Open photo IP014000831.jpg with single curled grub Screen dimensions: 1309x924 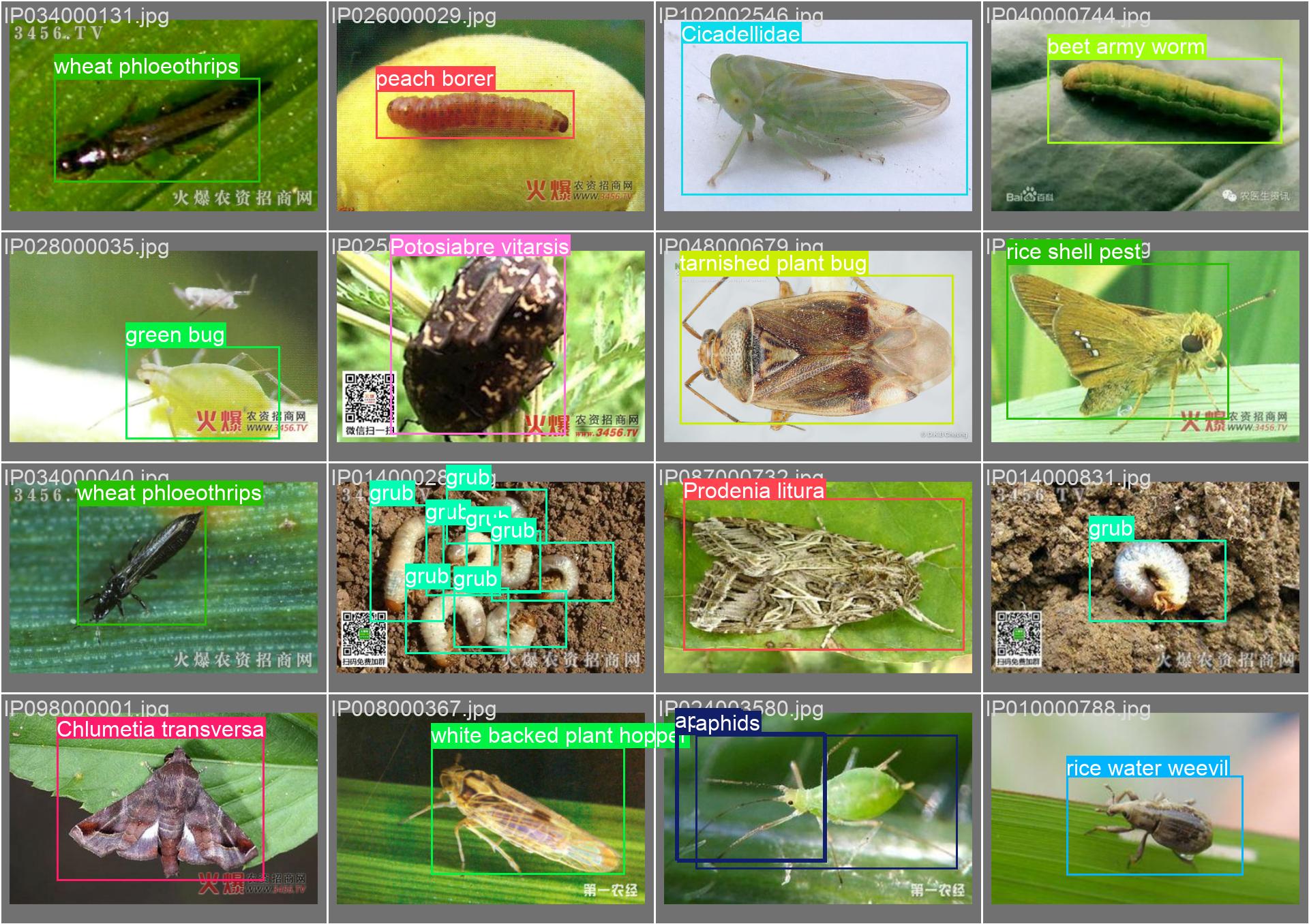[x=1145, y=577]
